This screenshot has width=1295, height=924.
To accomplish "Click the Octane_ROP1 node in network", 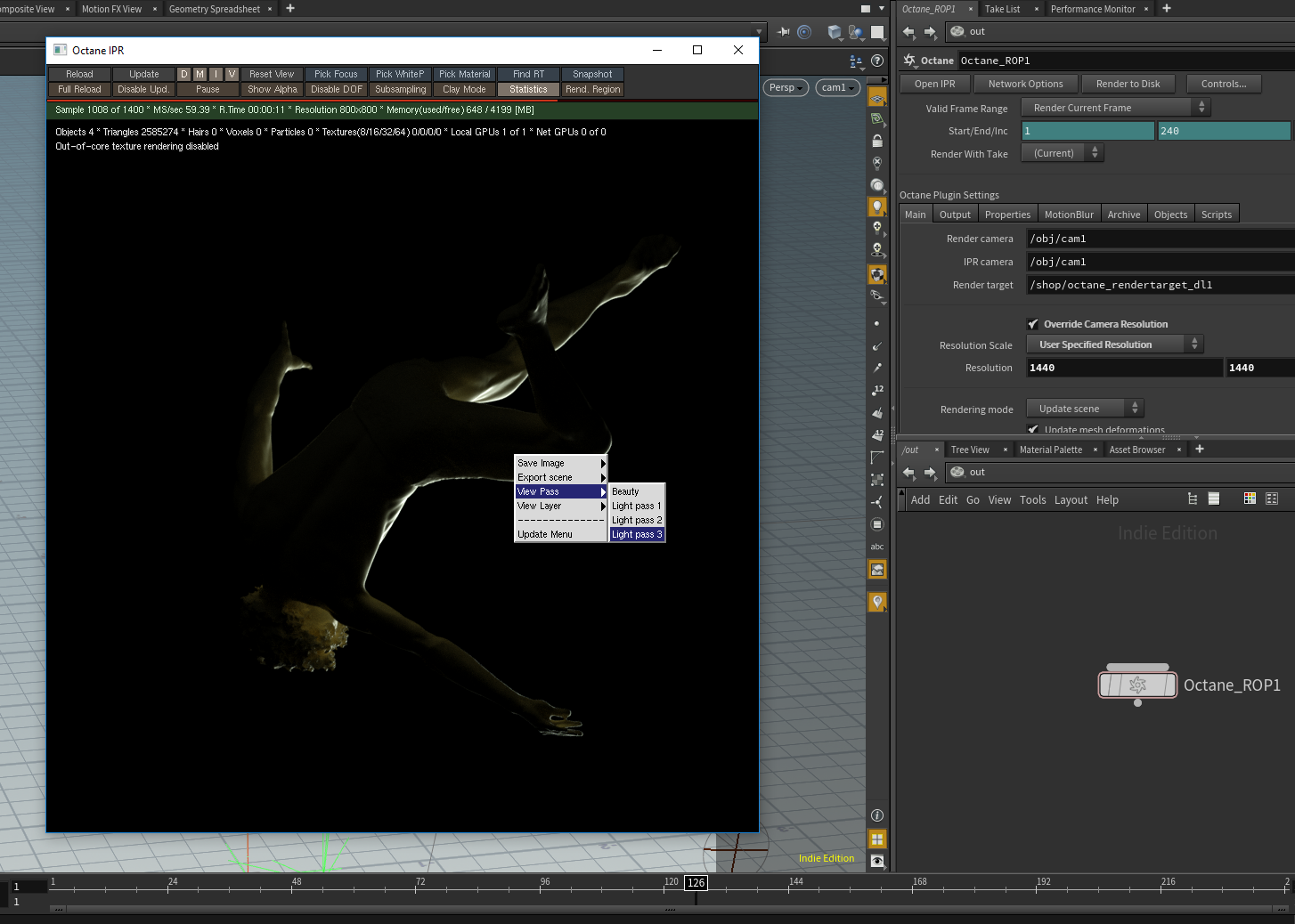I will 1137,685.
